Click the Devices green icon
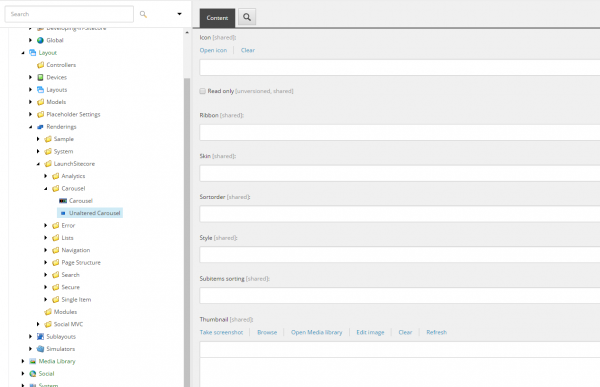Screen dimensions: 600x387 pyautogui.click(x=40, y=77)
